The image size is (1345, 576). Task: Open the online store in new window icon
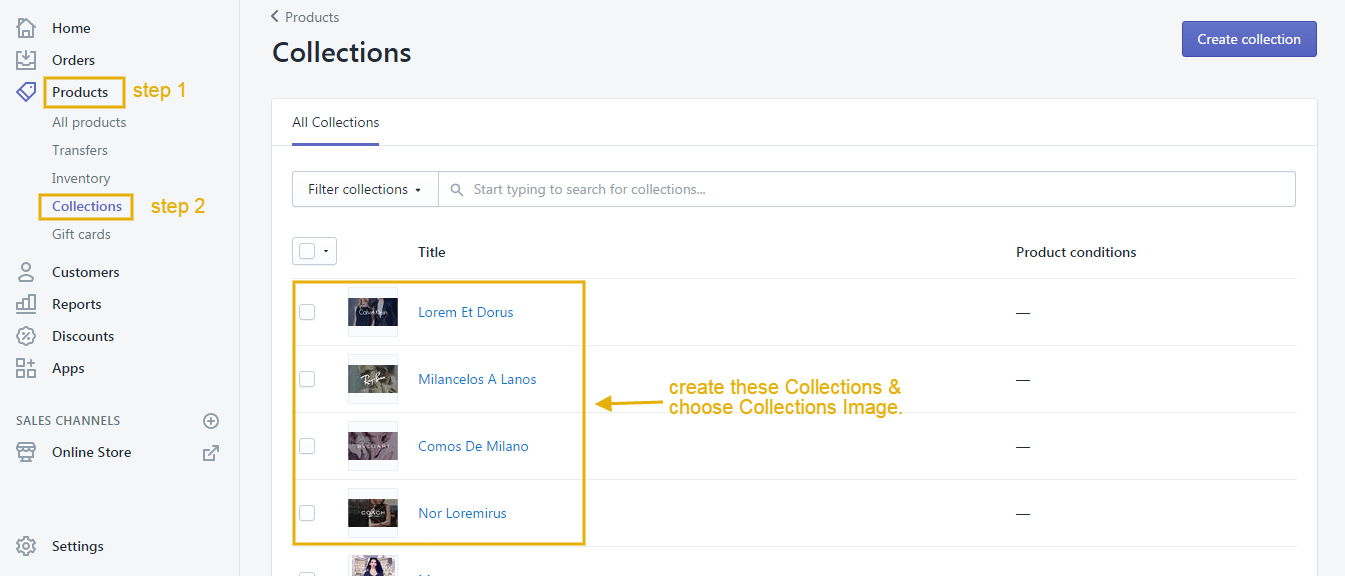(211, 452)
